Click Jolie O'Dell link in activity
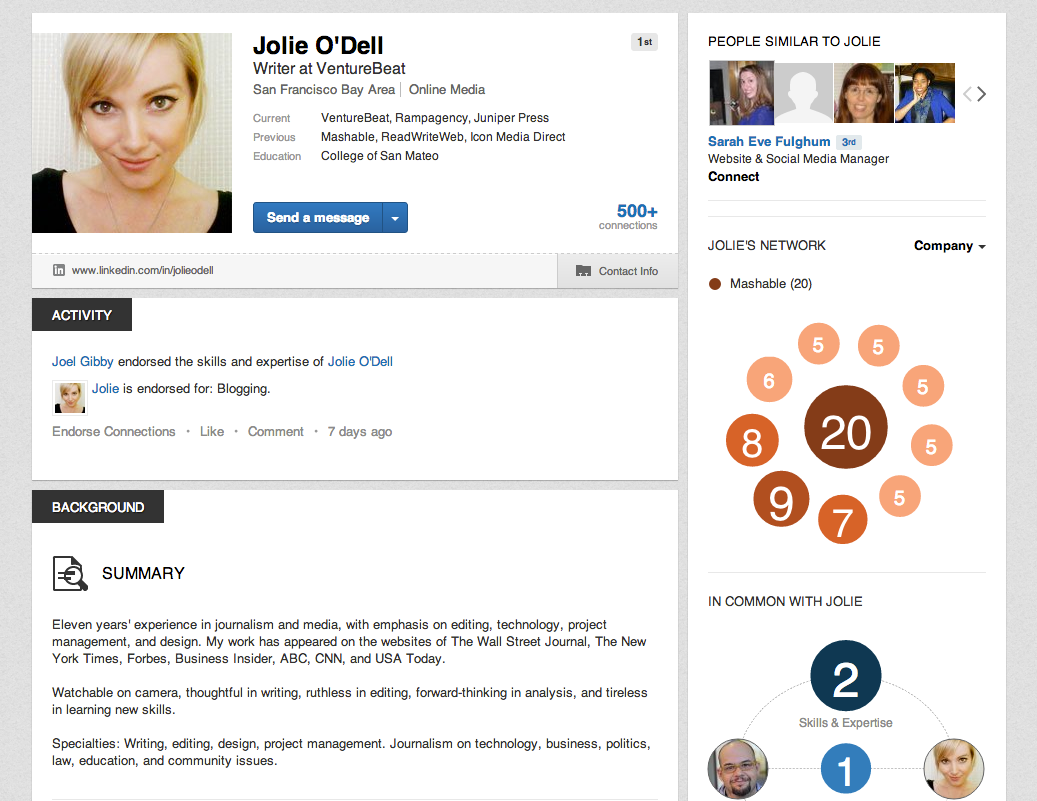Image resolution: width=1037 pixels, height=801 pixels. tap(360, 361)
